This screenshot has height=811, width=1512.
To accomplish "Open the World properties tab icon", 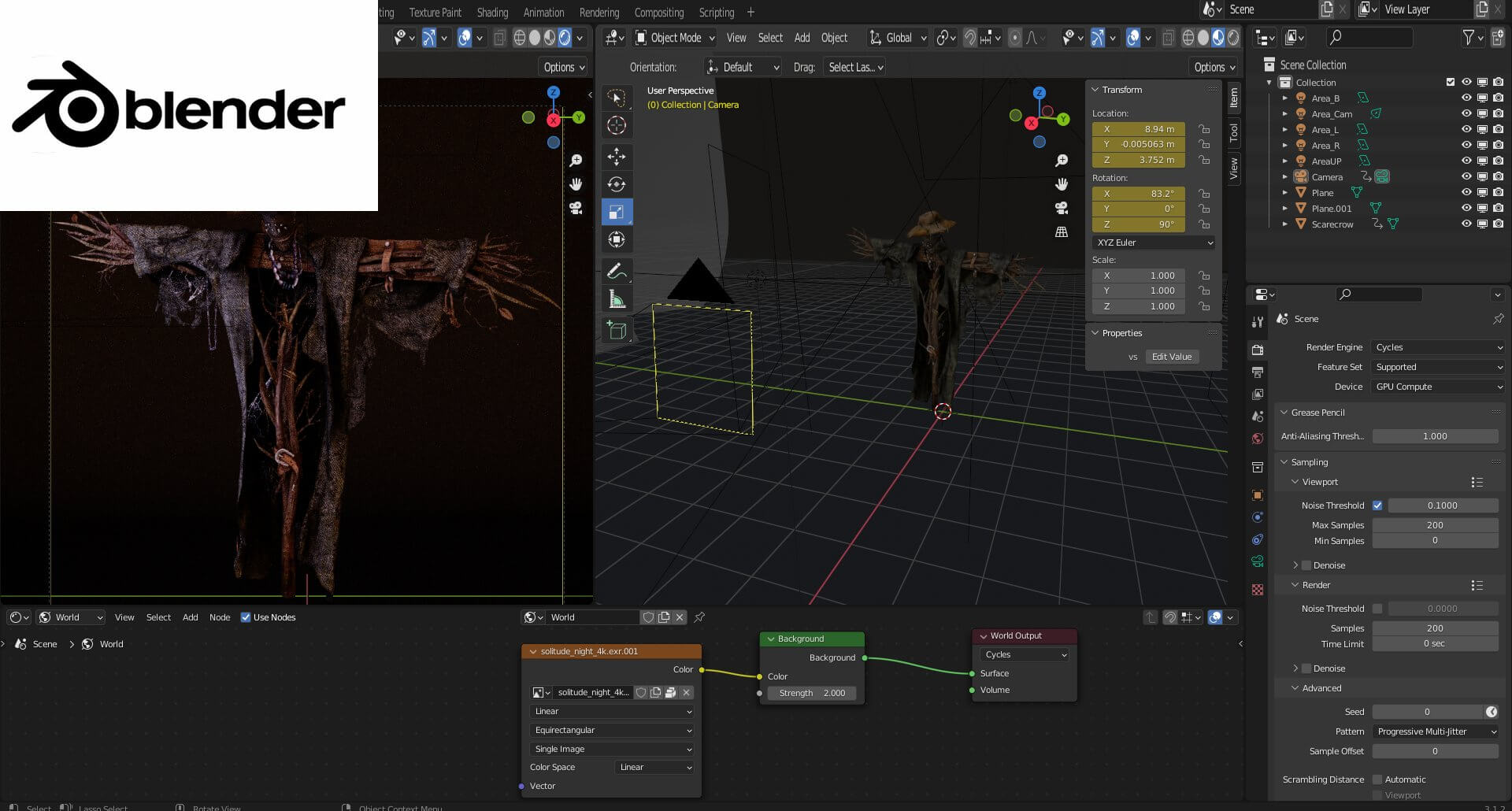I will coord(1258,439).
